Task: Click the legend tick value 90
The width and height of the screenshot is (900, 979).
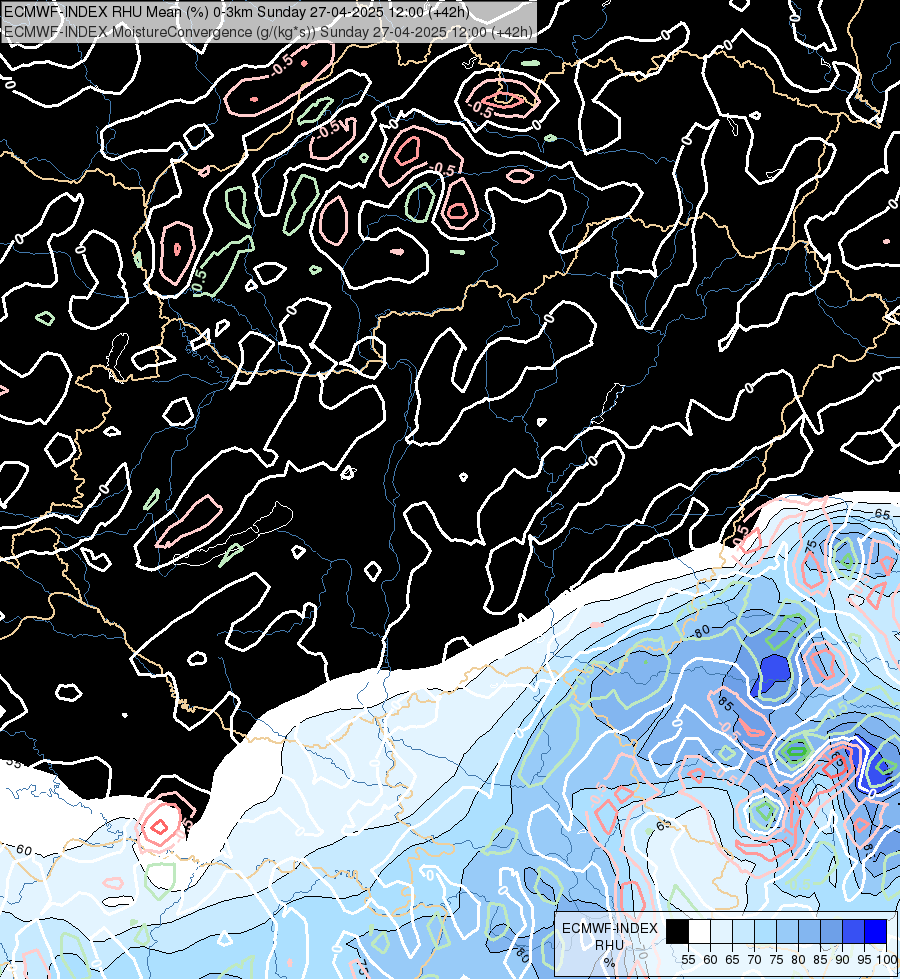Action: click(x=843, y=960)
